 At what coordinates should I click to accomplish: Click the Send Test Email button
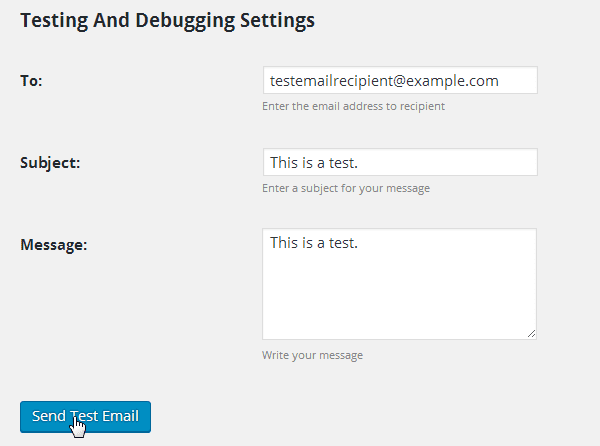coord(85,417)
